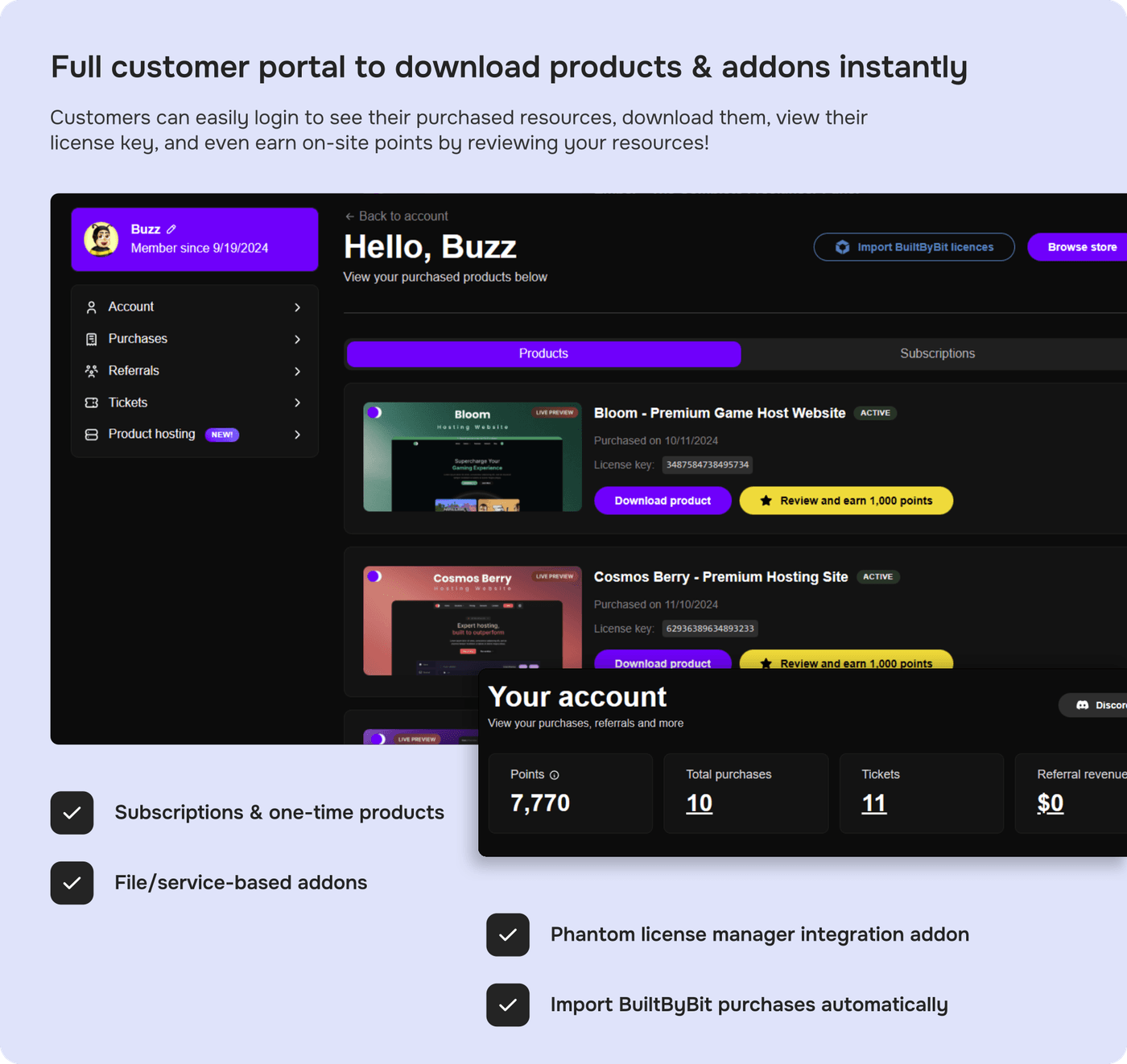1127x1064 pixels.
Task: Click the Purchases receipt icon
Action: (x=92, y=340)
